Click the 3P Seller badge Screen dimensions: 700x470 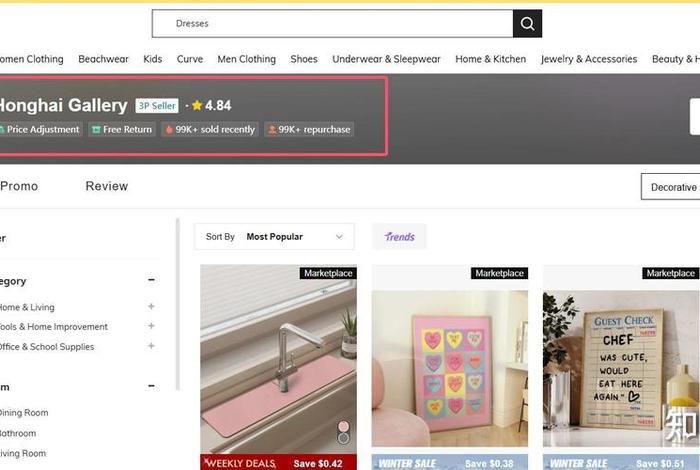coord(157,105)
